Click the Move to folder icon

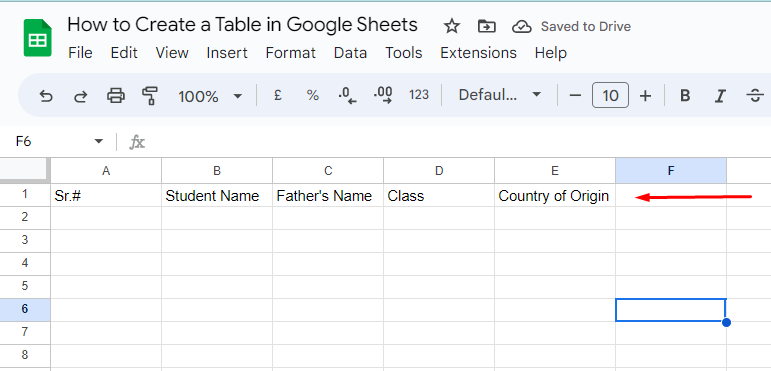(x=486, y=26)
